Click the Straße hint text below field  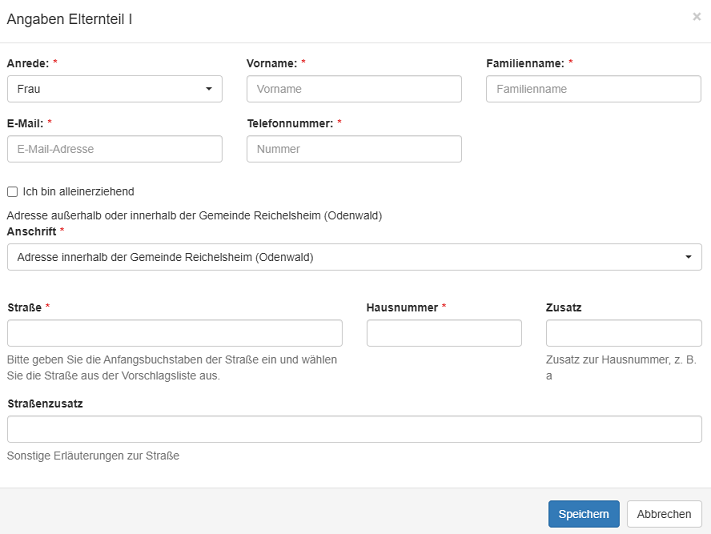pyautogui.click(x=172, y=368)
